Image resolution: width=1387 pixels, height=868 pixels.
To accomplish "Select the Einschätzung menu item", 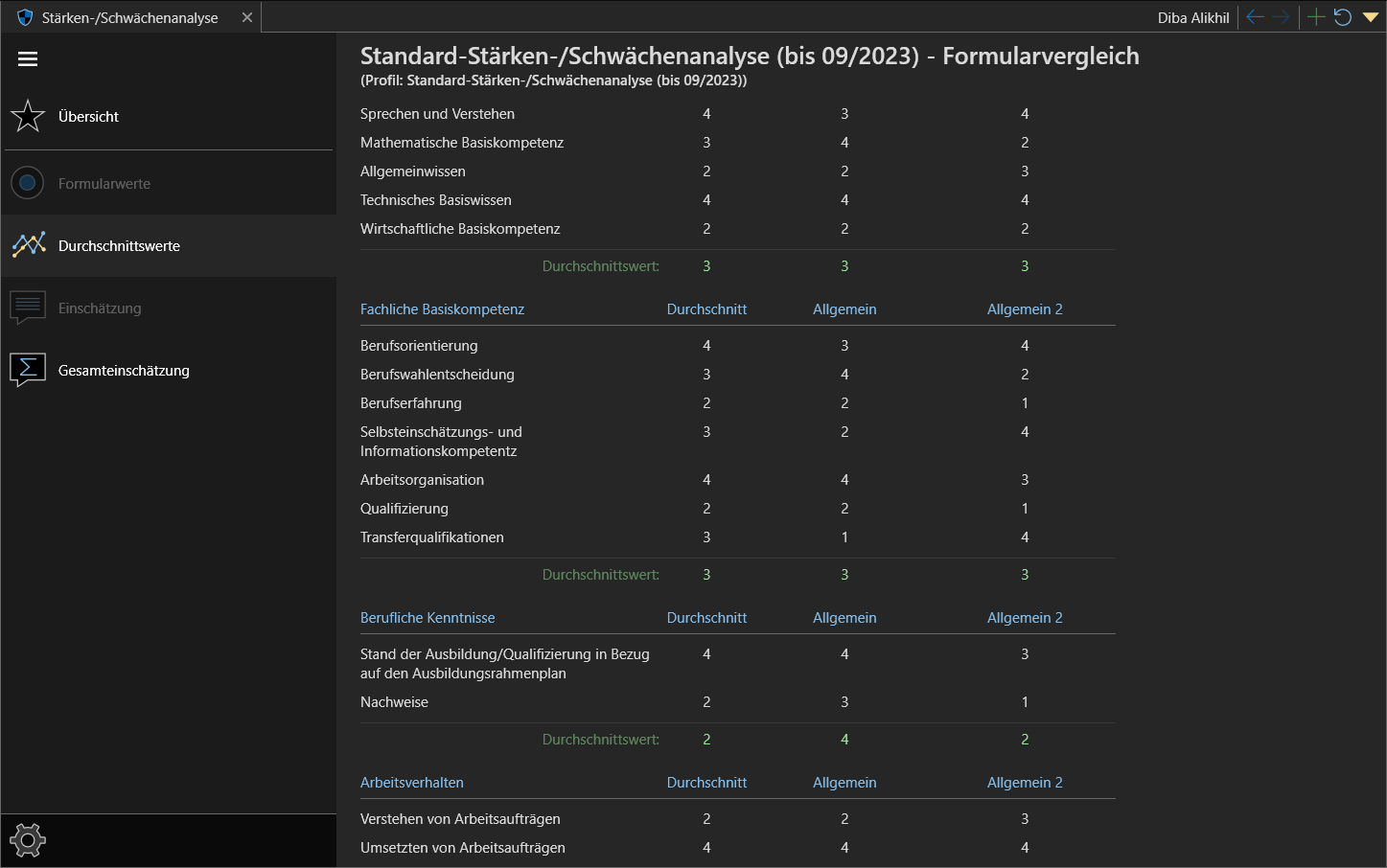I will [100, 308].
